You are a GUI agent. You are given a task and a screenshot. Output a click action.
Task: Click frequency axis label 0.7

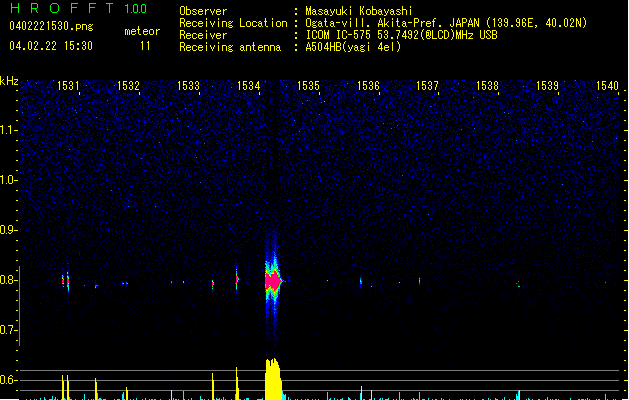tap(8, 330)
